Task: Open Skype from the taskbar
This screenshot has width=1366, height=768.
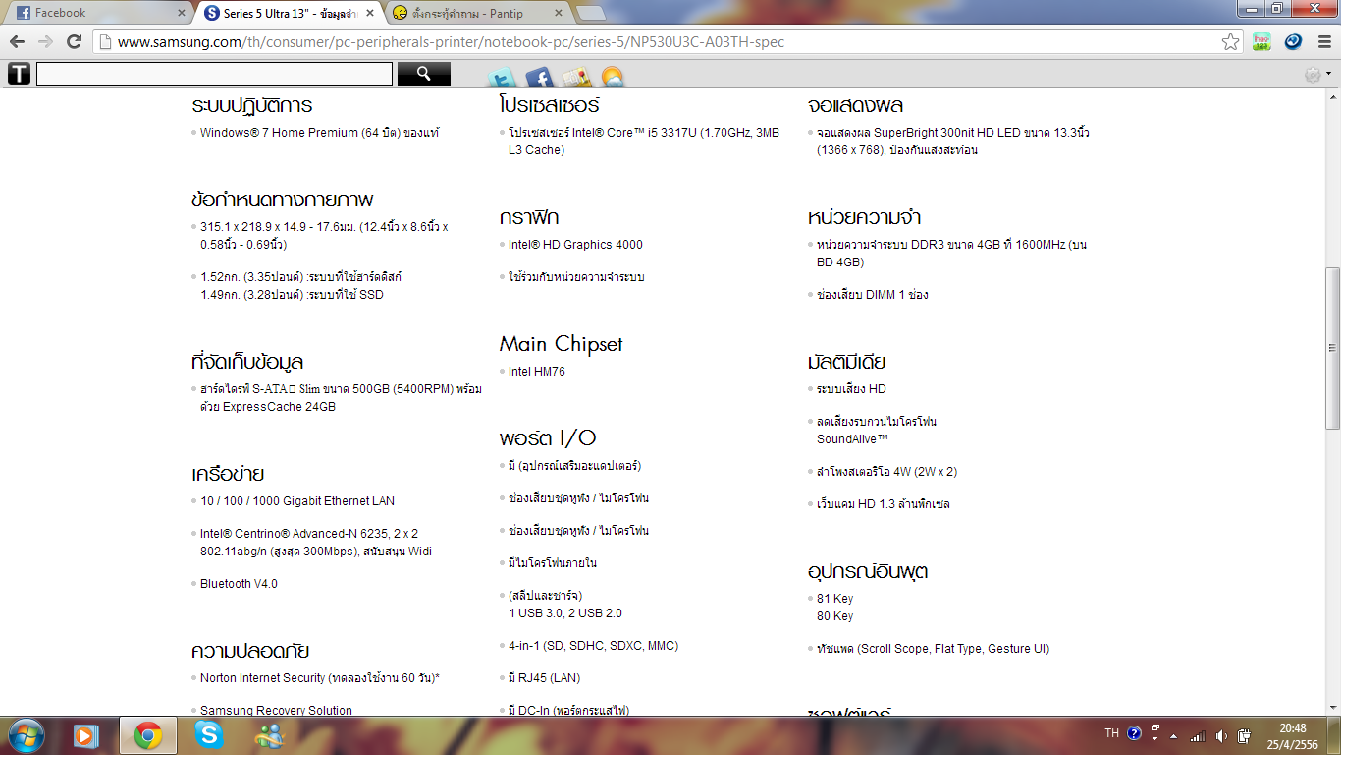Action: click(x=209, y=736)
